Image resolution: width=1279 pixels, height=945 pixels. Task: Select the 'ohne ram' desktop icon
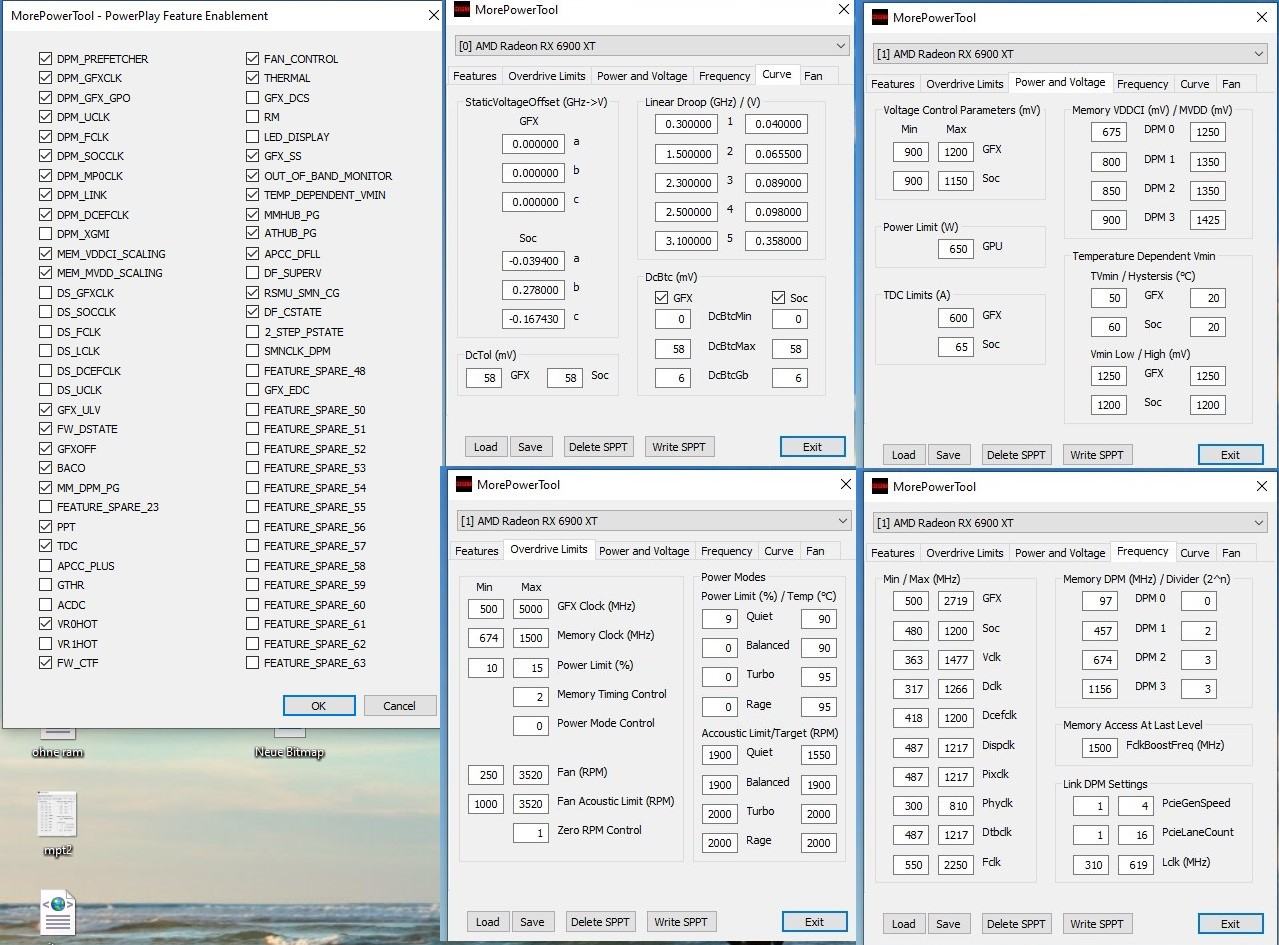[57, 740]
